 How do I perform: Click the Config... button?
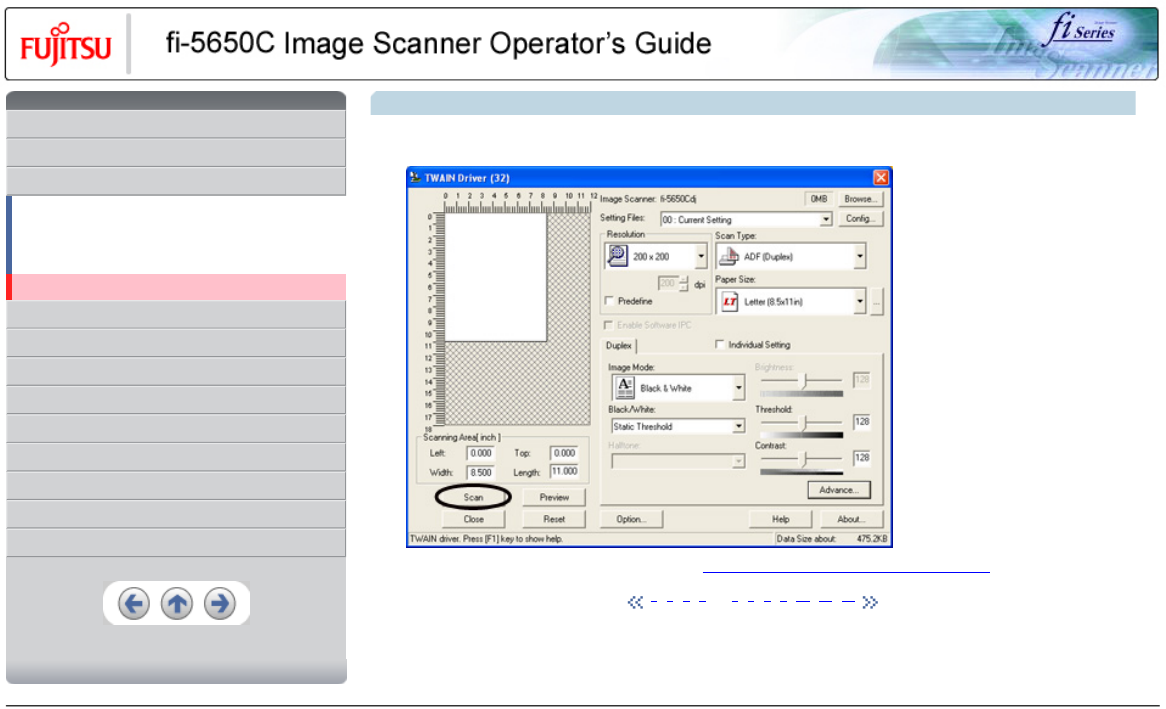tap(861, 219)
